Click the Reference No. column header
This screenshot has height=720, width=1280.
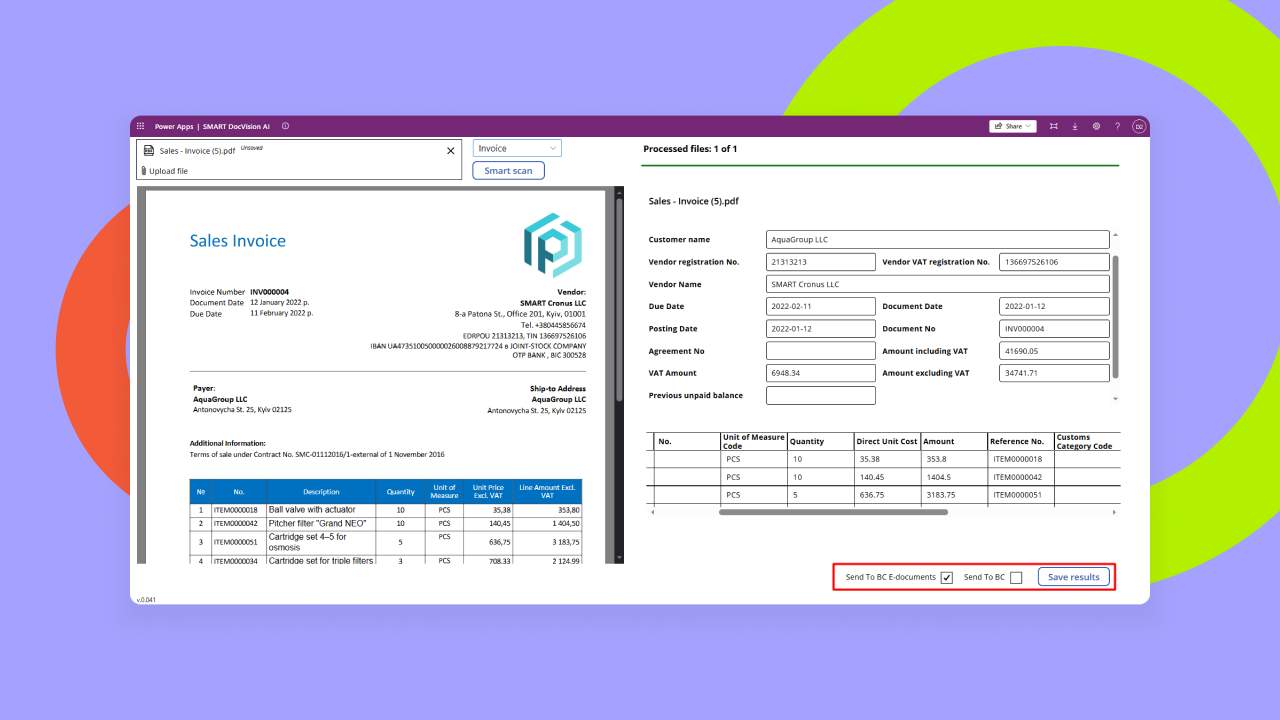click(x=1021, y=442)
